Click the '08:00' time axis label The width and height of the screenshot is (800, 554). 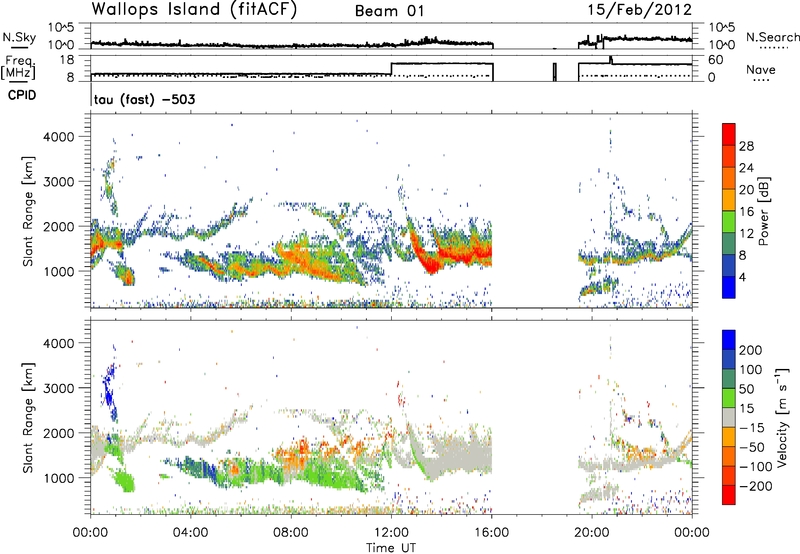coord(291,533)
